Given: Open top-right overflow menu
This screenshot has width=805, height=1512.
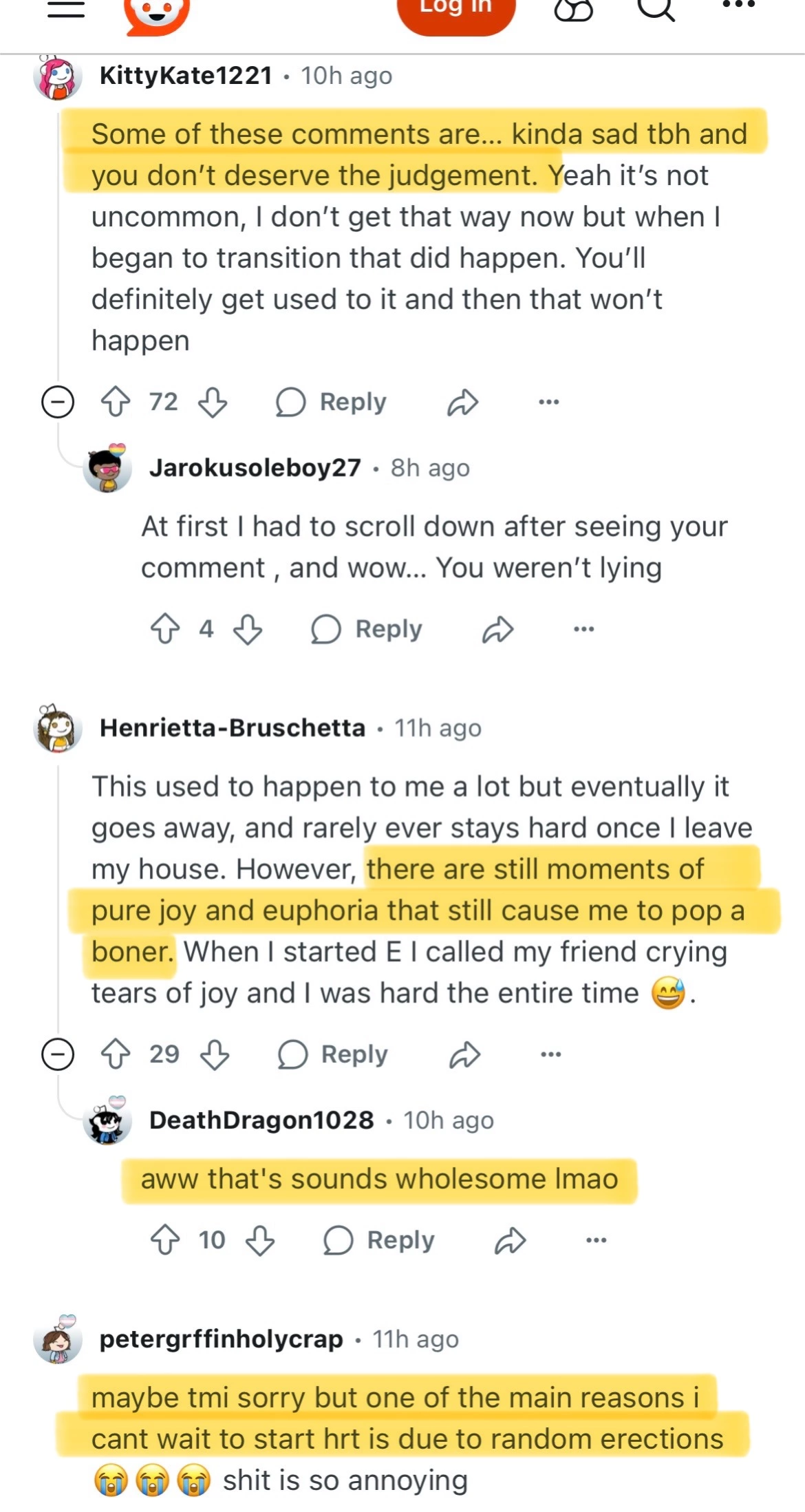Looking at the screenshot, I should [x=739, y=6].
